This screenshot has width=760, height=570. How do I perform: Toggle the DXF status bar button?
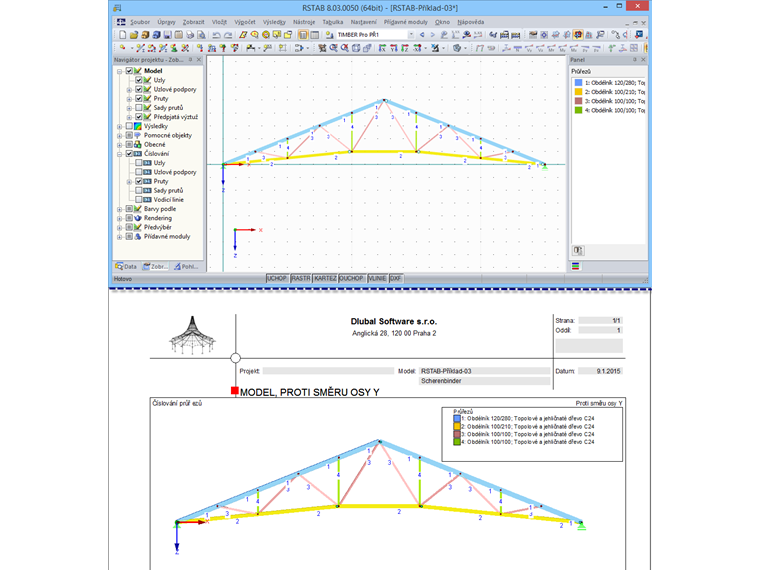coord(396,278)
